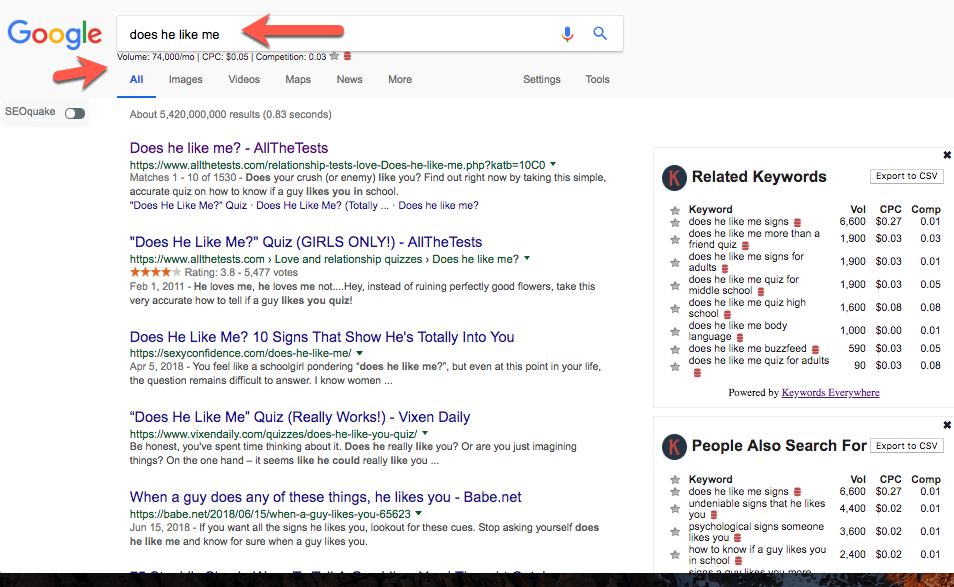Star 'how to know if a guy likes you in school'
This screenshot has width=954, height=587.
click(x=675, y=555)
